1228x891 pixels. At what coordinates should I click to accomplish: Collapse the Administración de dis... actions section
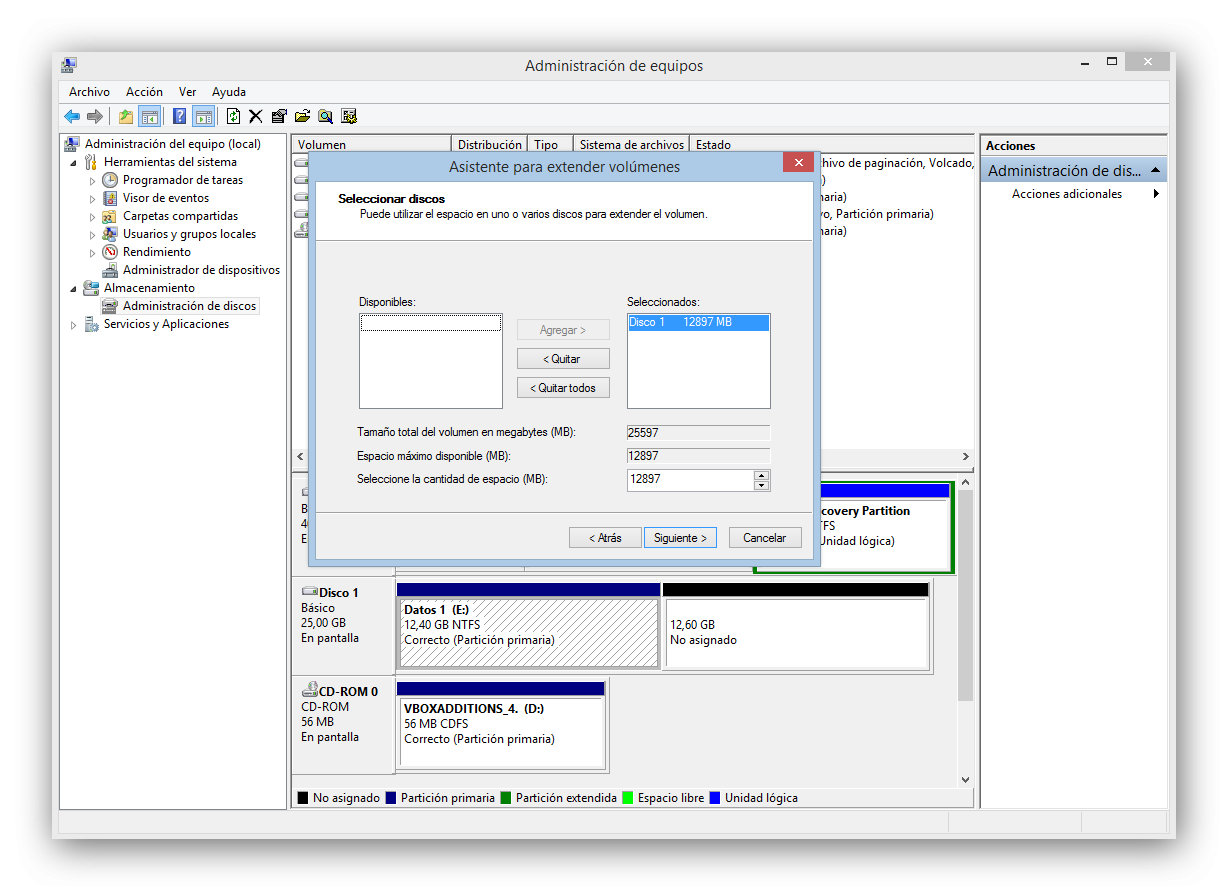(x=1155, y=170)
